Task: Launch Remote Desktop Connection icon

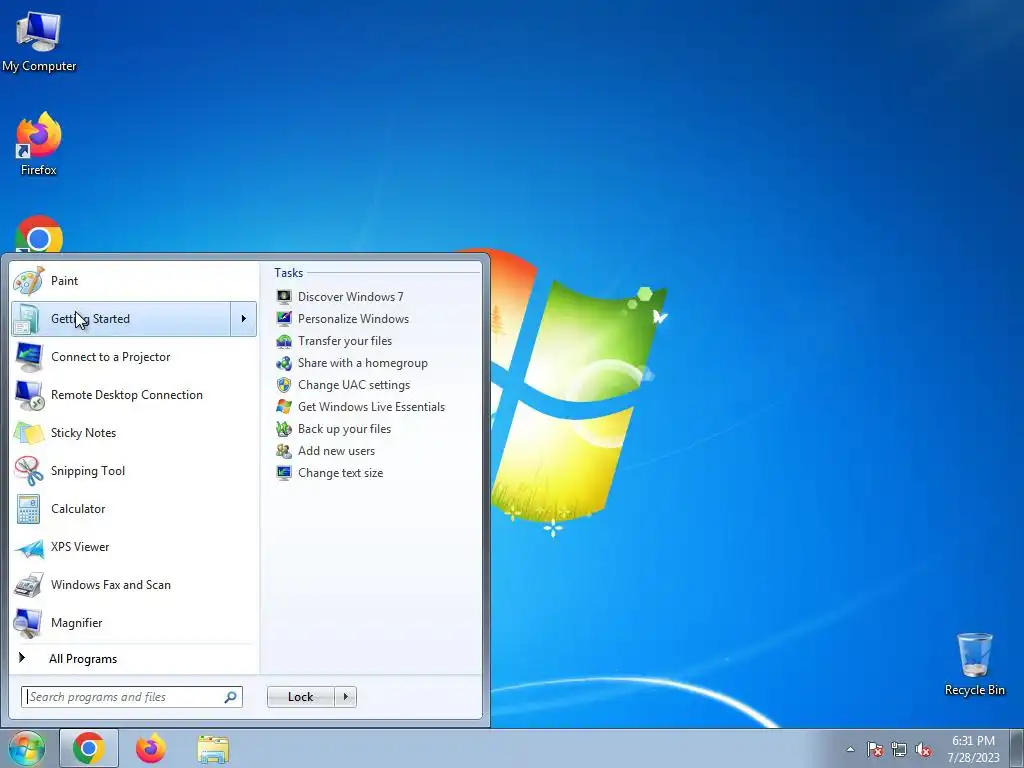Action: tap(28, 394)
